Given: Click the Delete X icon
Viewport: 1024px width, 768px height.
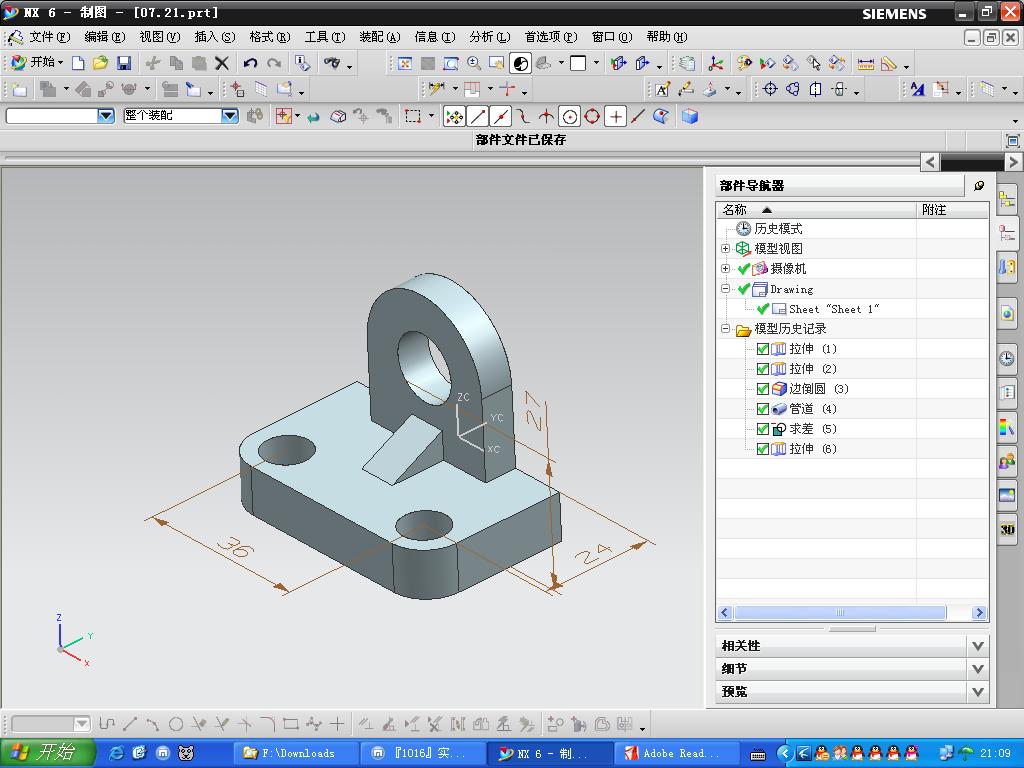Looking at the screenshot, I should point(222,63).
